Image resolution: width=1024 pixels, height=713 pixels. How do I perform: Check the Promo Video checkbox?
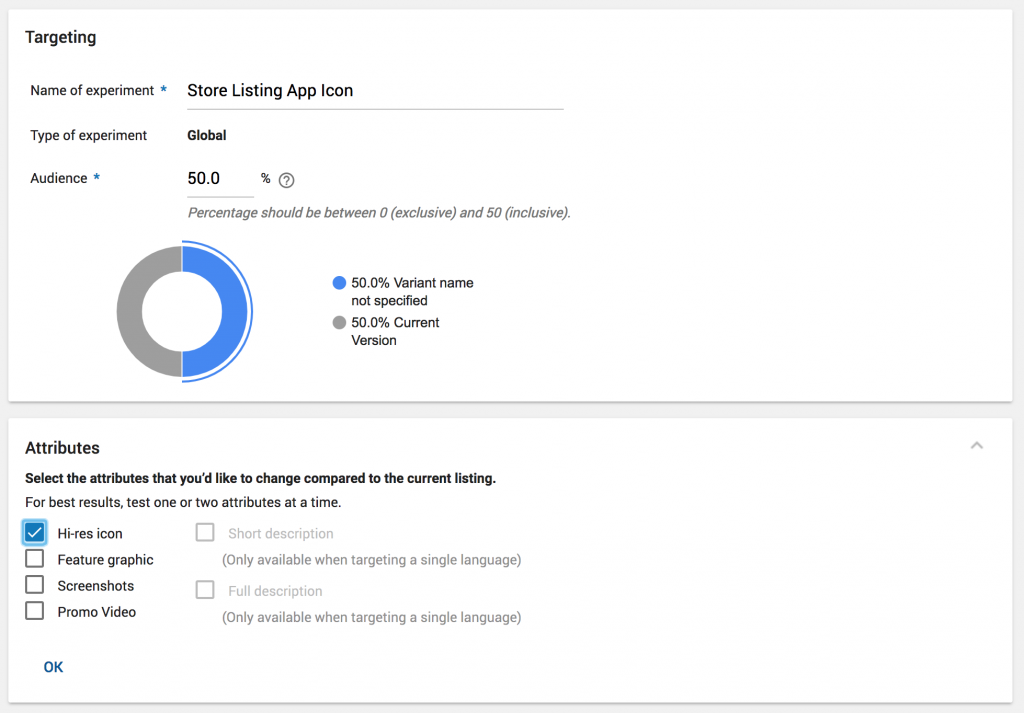click(35, 611)
